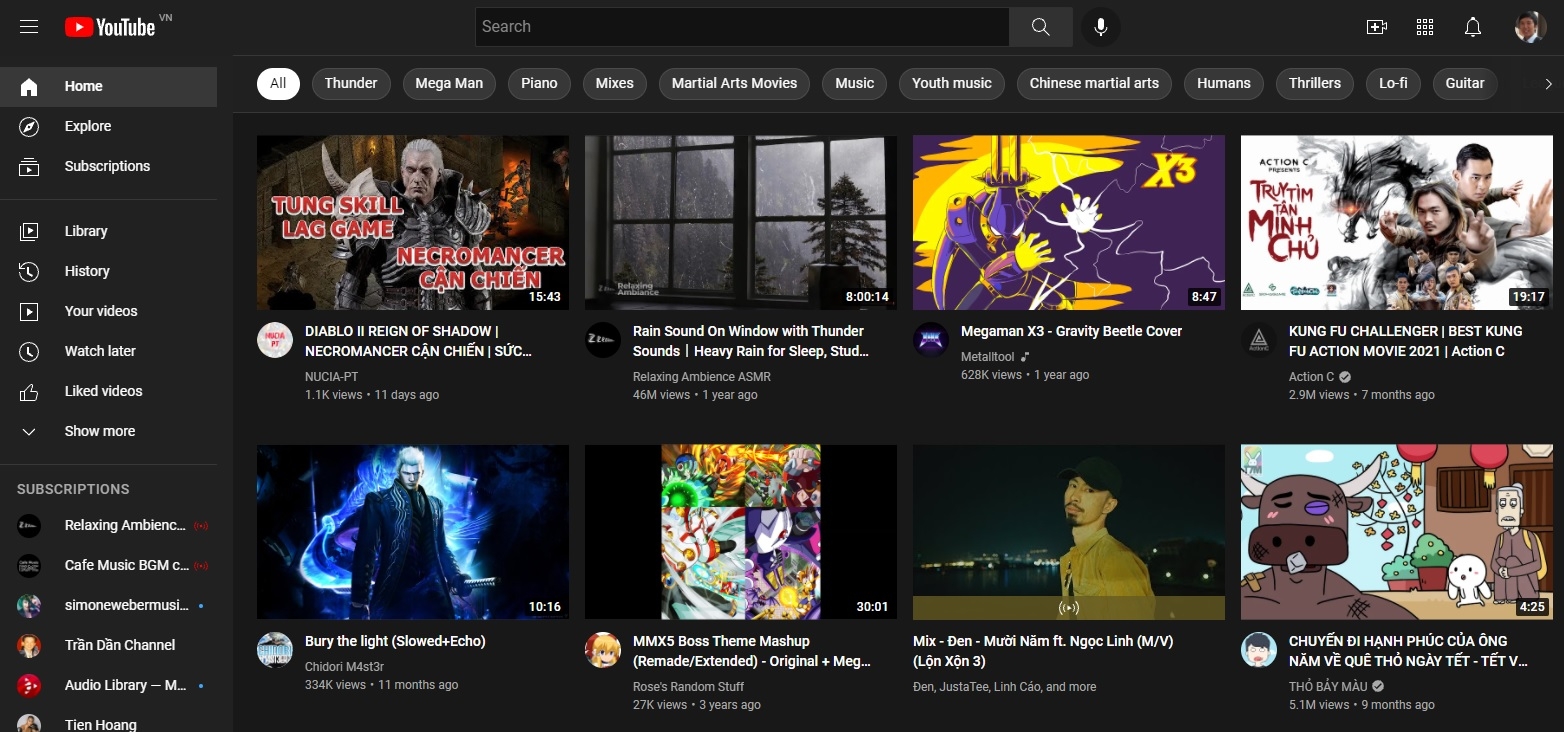This screenshot has width=1564, height=732.
Task: Expand Show more in sidebar
Action: click(x=108, y=431)
